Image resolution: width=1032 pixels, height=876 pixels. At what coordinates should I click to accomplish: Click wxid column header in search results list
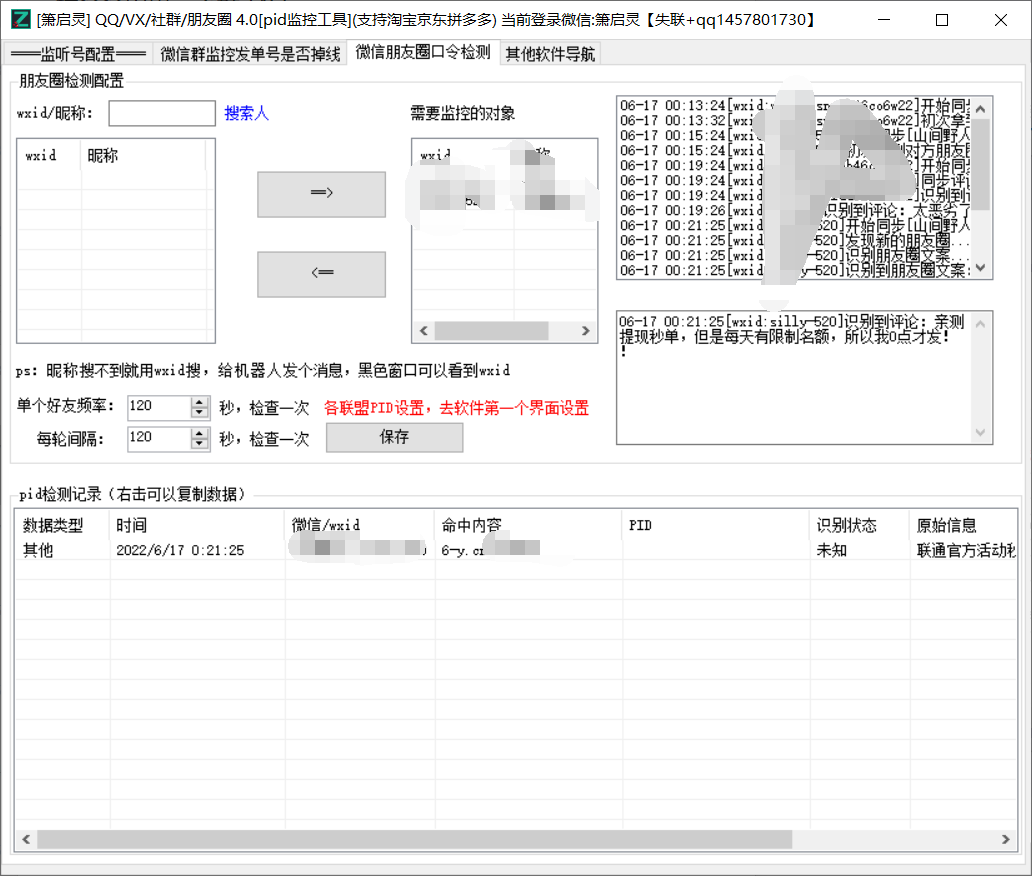pyautogui.click(x=49, y=155)
